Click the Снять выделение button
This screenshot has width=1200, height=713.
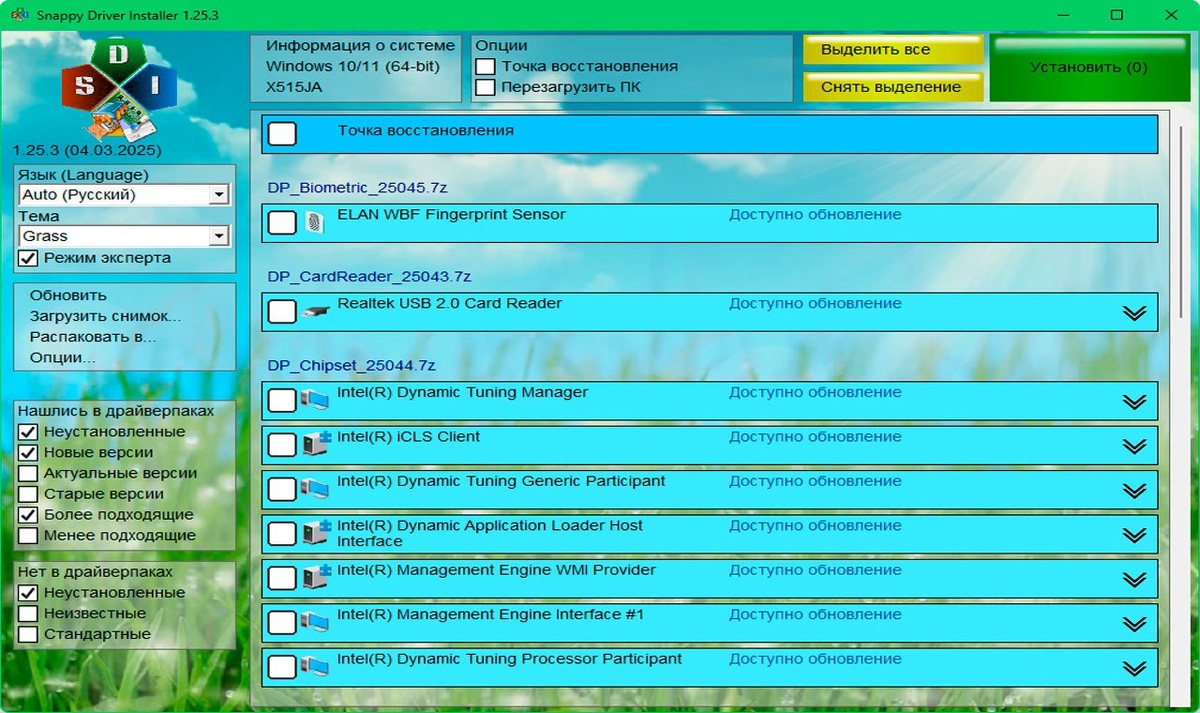tap(893, 87)
